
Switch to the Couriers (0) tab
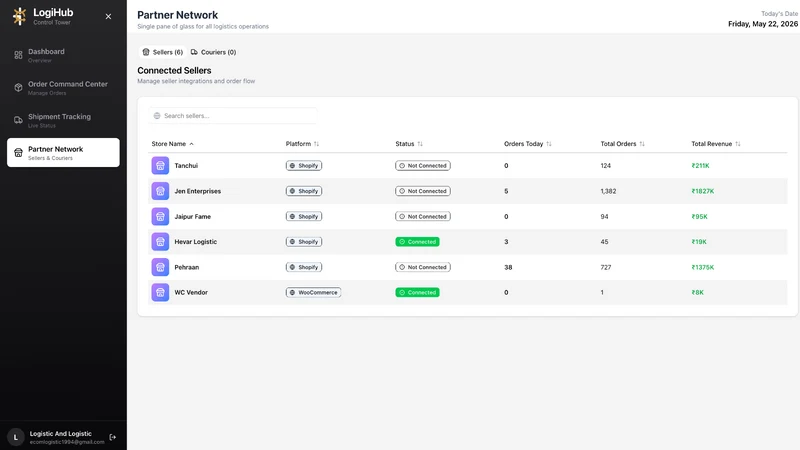tap(213, 52)
